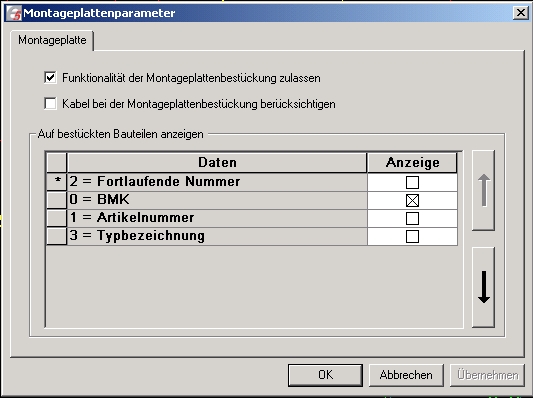533x398 pixels.
Task: Move selected row up with the up arrow
Action: click(483, 190)
